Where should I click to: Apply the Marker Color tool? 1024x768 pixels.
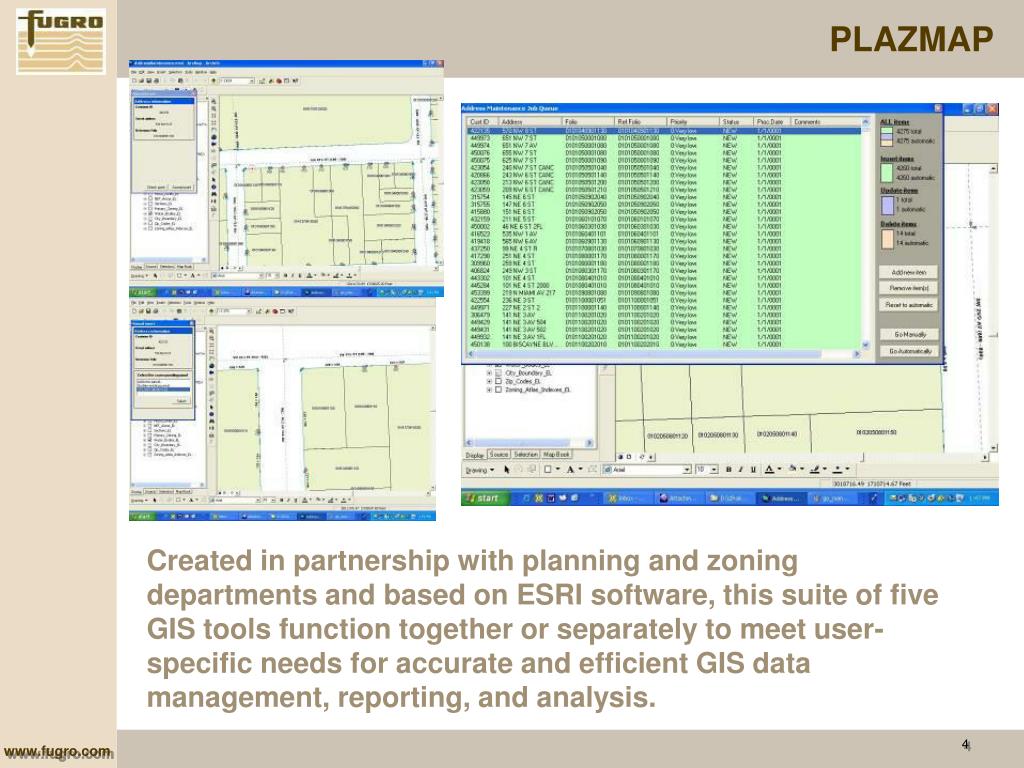(837, 469)
